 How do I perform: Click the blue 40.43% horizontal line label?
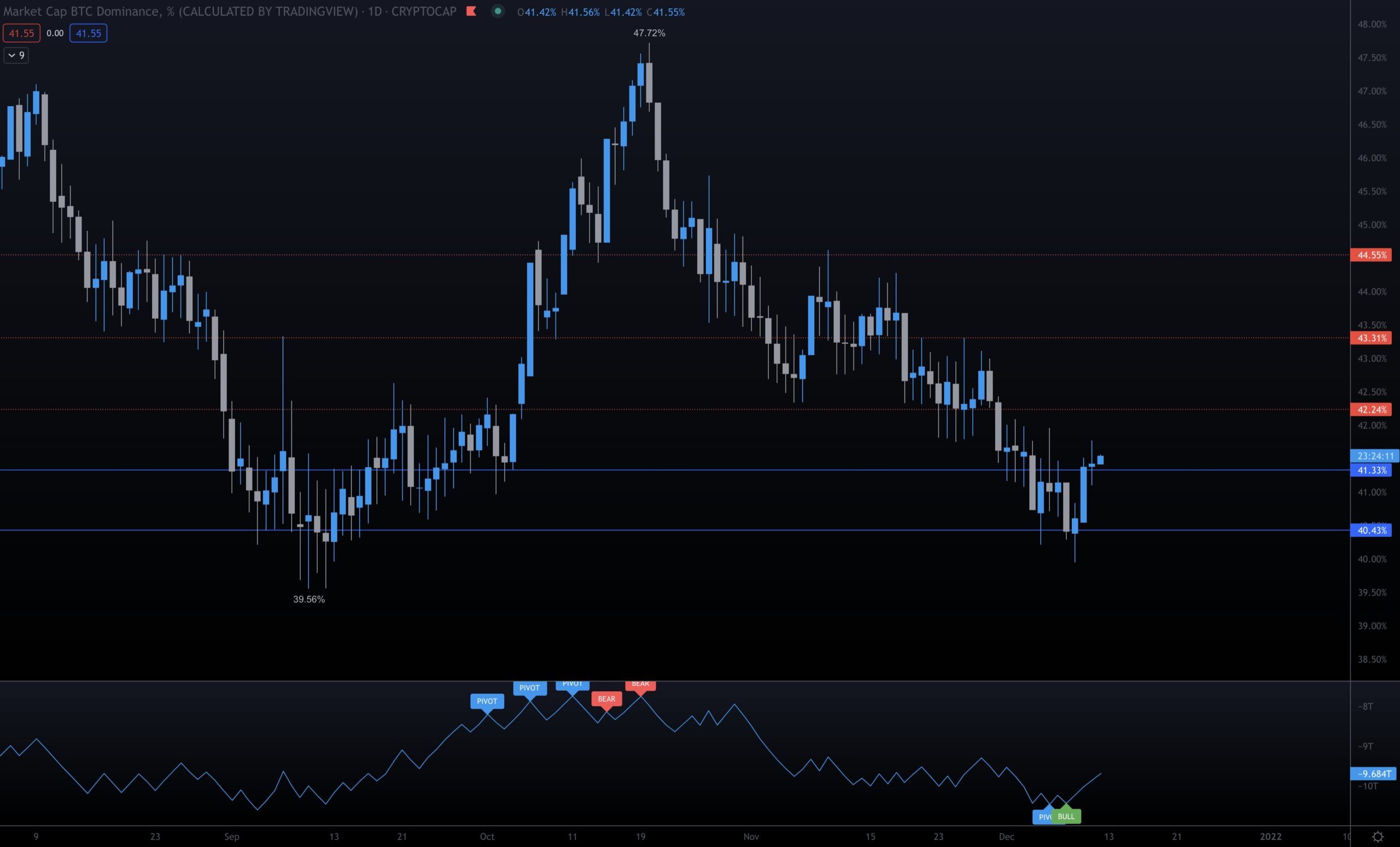tap(1372, 530)
